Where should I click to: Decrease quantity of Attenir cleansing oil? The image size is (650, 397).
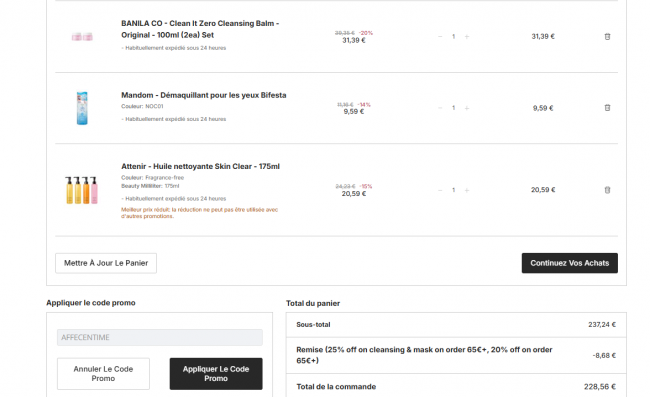440,190
